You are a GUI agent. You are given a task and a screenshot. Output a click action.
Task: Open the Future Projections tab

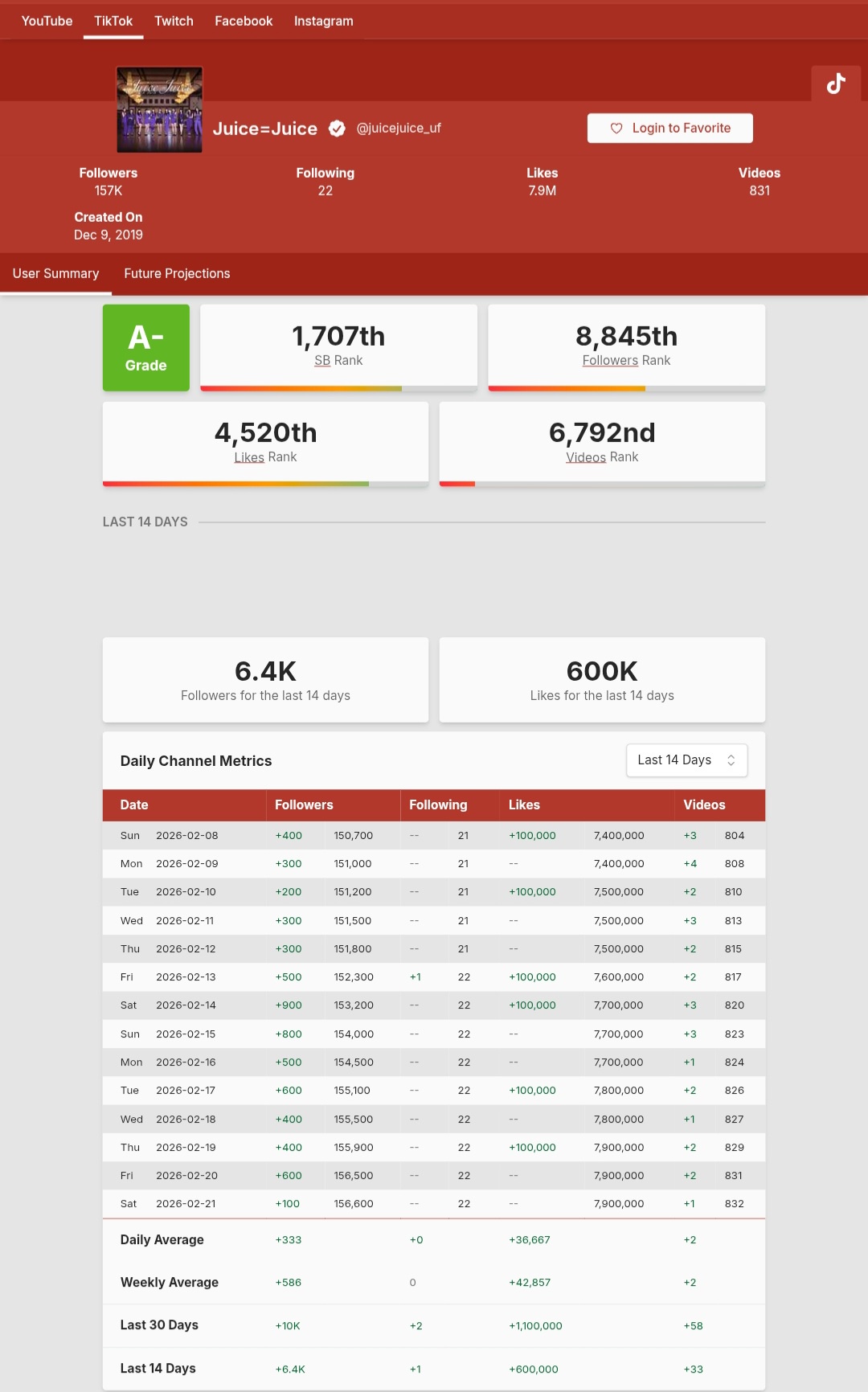[x=177, y=274]
